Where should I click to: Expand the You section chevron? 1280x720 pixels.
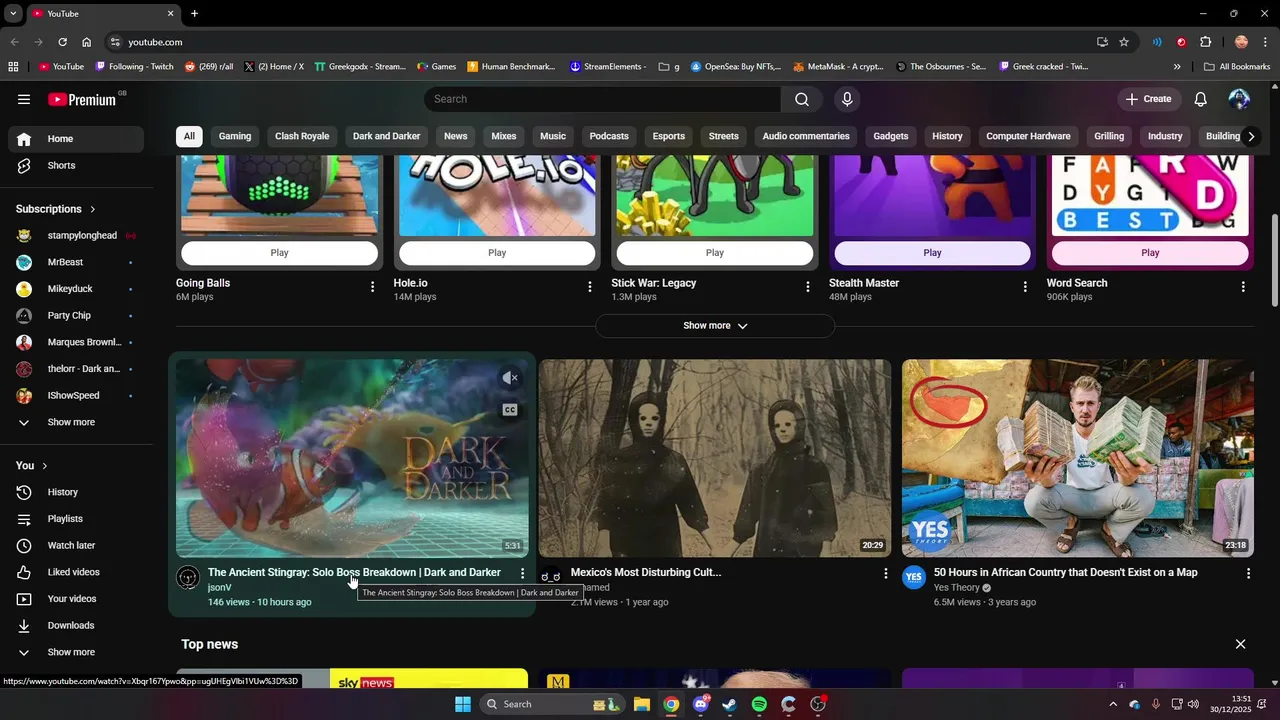(x=44, y=466)
